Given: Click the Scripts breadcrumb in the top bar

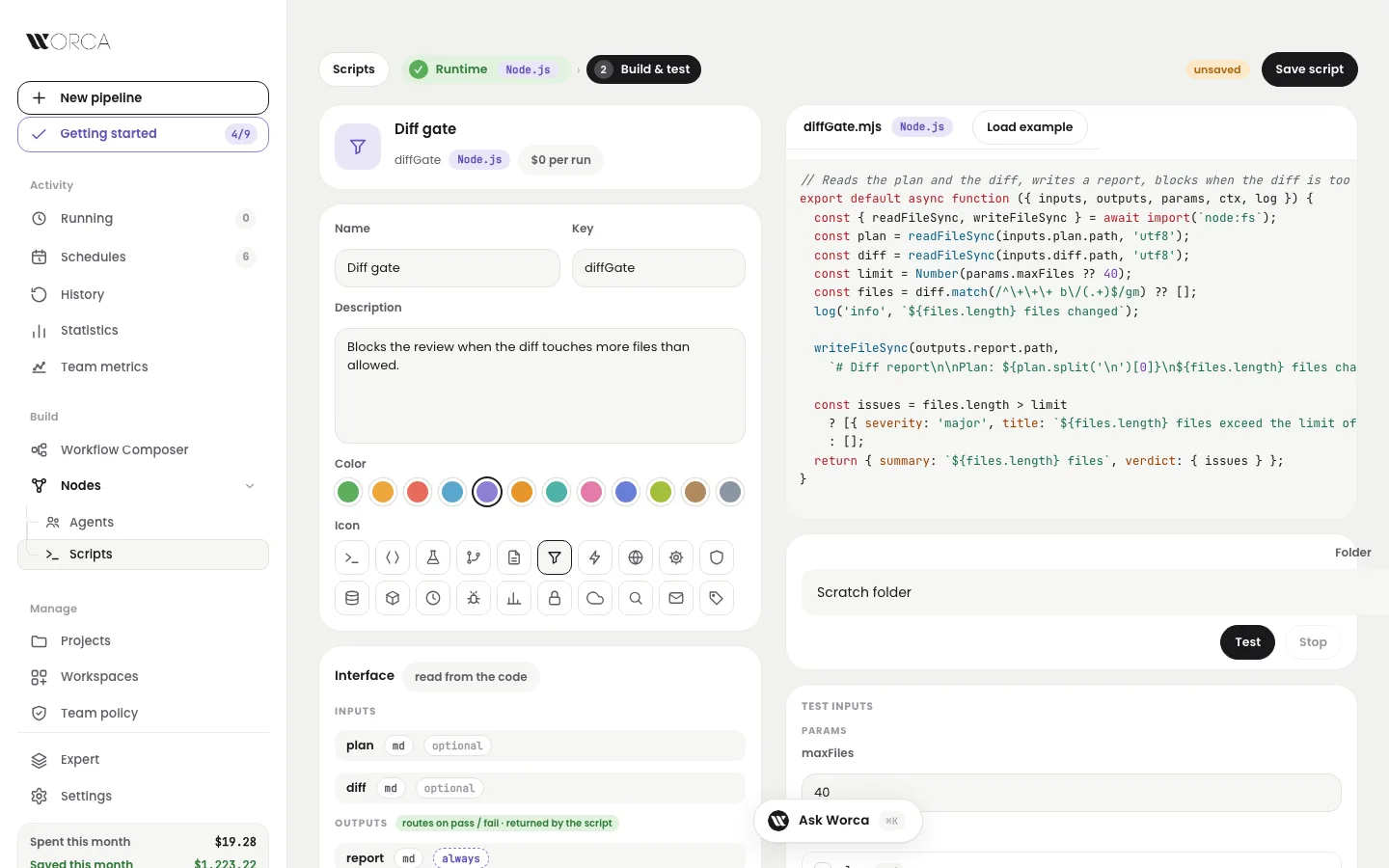Looking at the screenshot, I should point(354,69).
